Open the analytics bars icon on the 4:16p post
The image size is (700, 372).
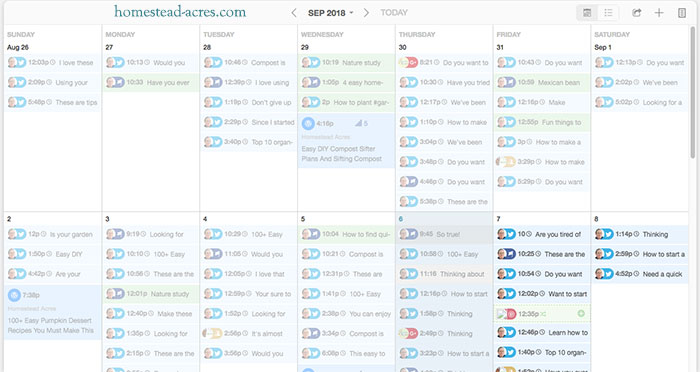pyautogui.click(x=358, y=123)
